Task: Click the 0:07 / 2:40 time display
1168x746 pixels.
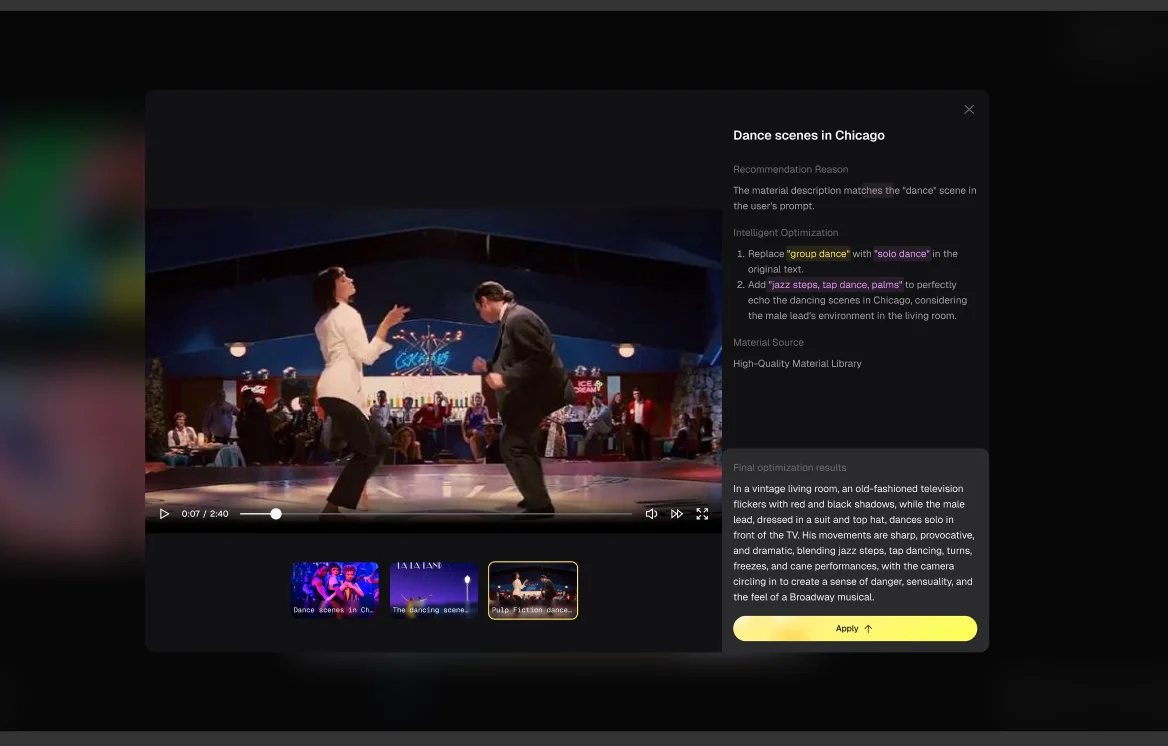Action: pyautogui.click(x=205, y=513)
